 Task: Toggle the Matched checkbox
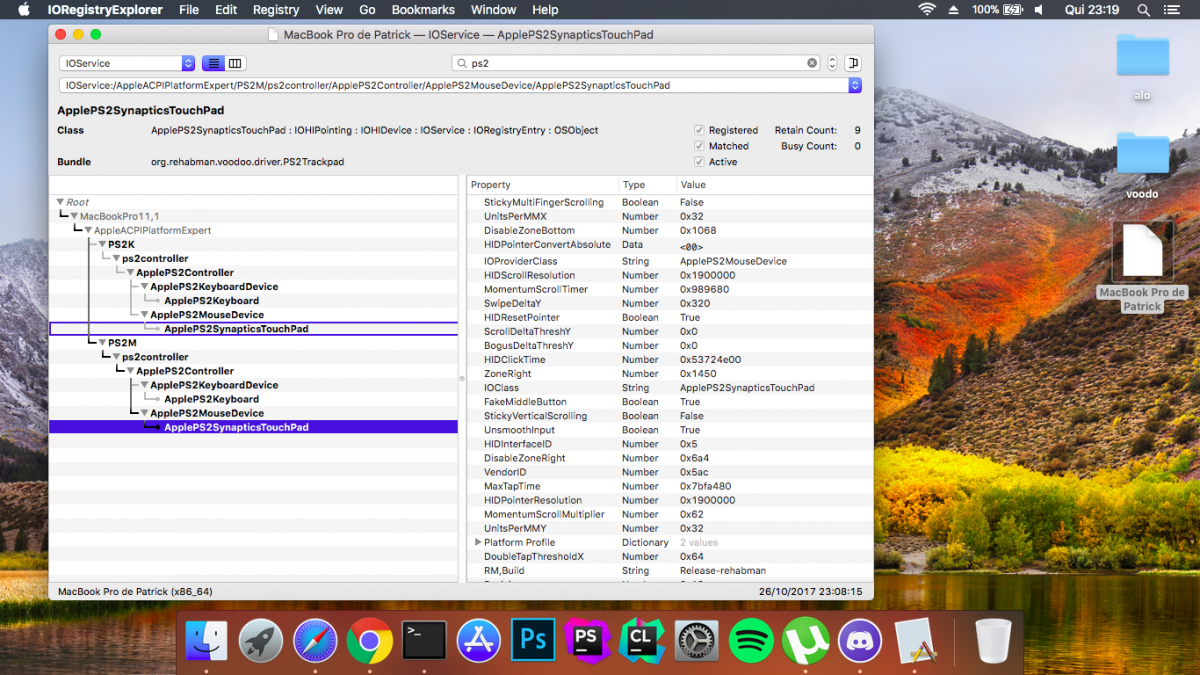[x=699, y=146]
